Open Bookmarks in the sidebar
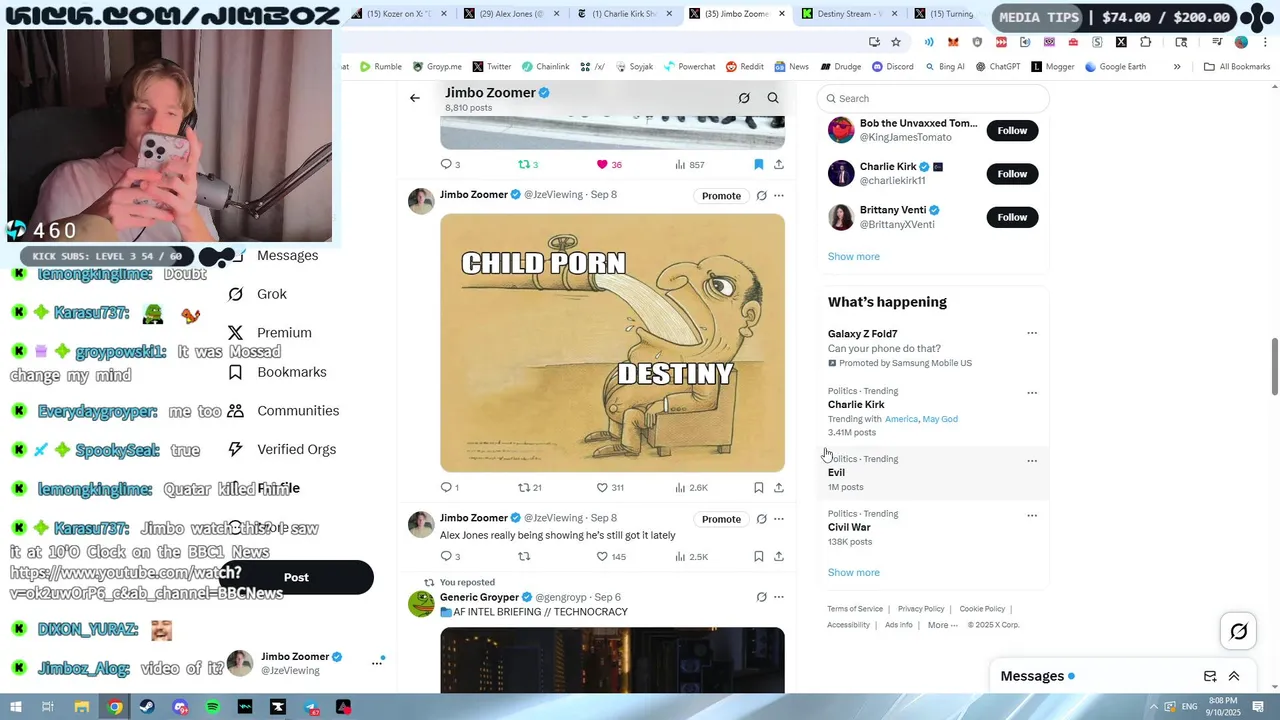Screen dimensions: 1280x720 pyautogui.click(x=277, y=372)
